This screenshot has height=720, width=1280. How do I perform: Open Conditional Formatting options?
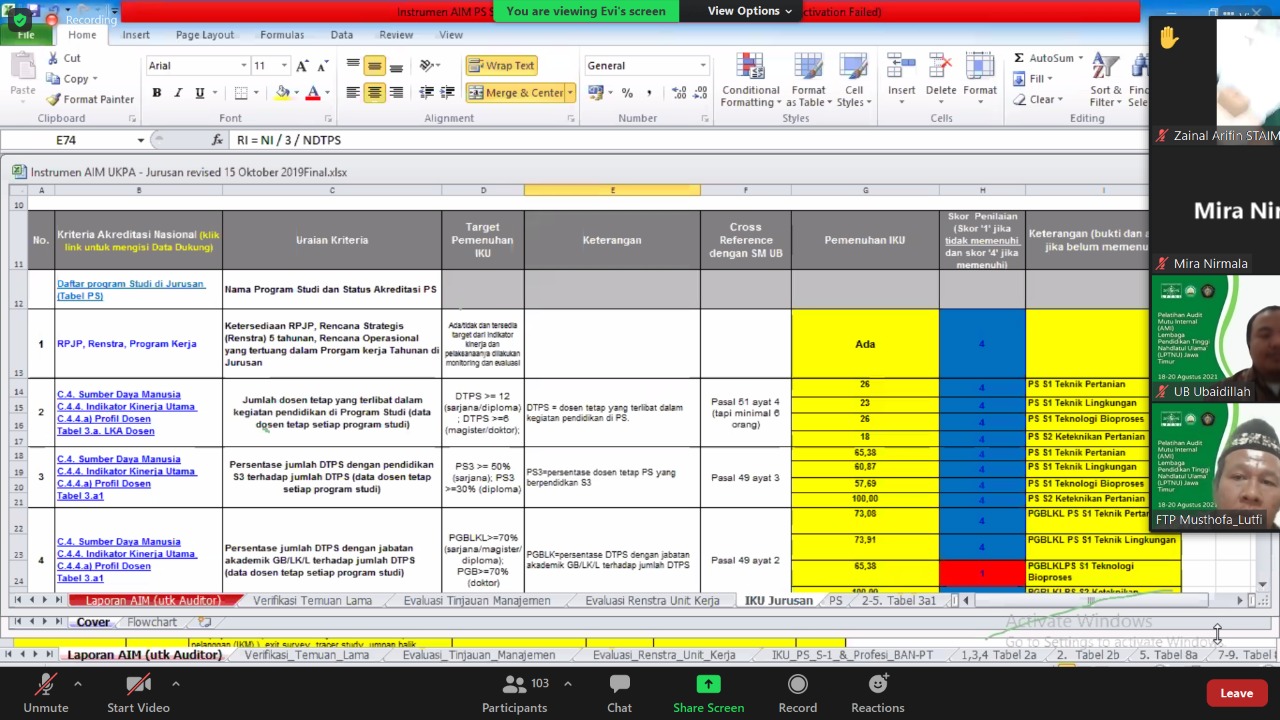[751, 80]
